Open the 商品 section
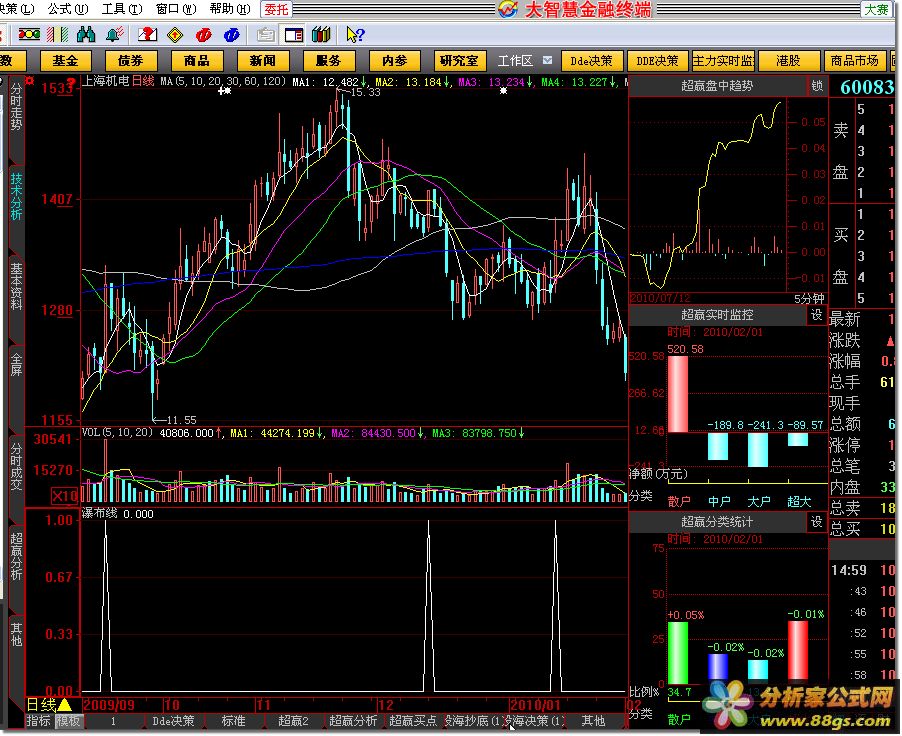The height and width of the screenshot is (736, 902). coord(197,60)
